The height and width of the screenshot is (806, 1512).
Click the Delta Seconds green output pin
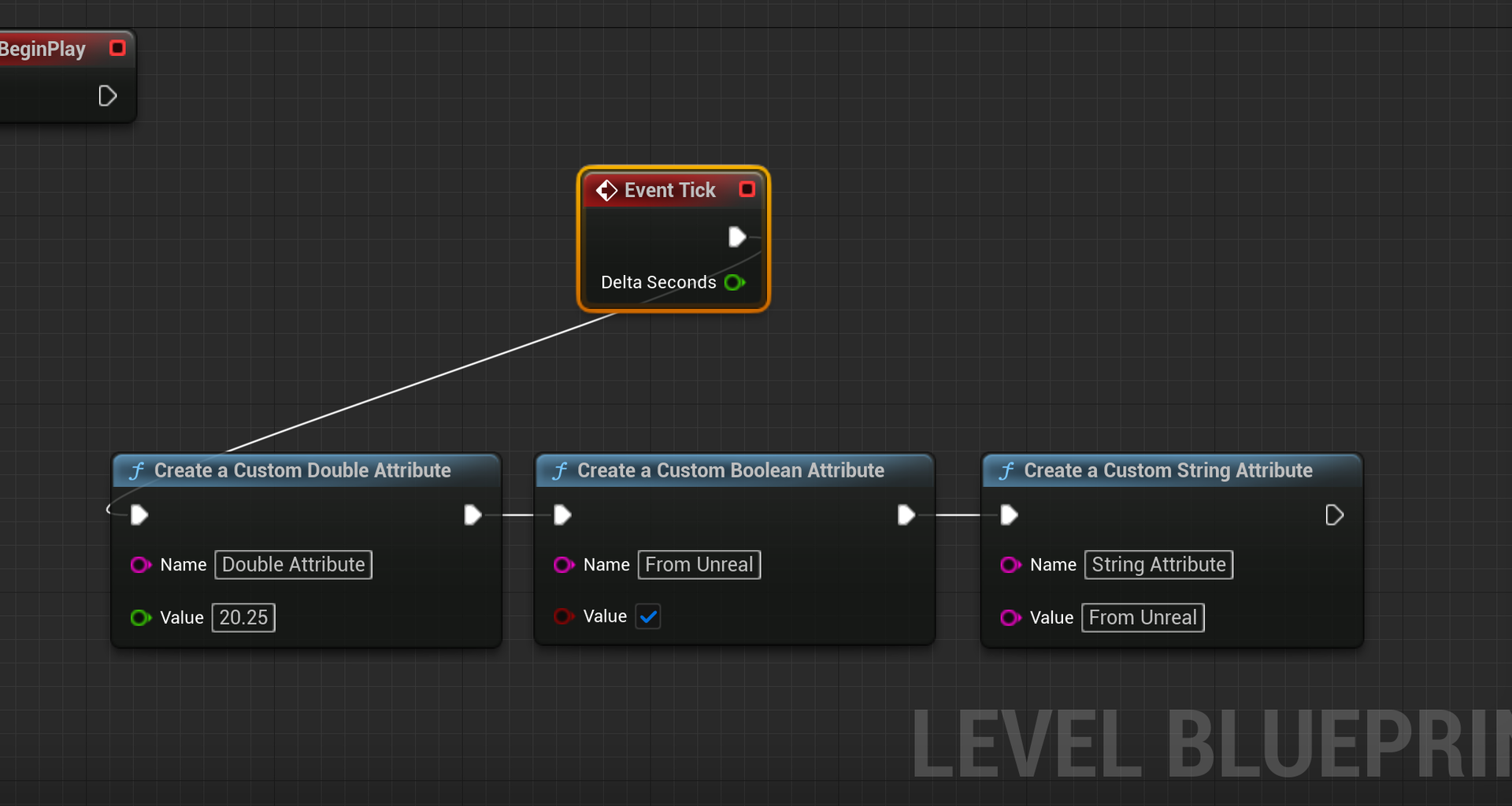tap(734, 282)
